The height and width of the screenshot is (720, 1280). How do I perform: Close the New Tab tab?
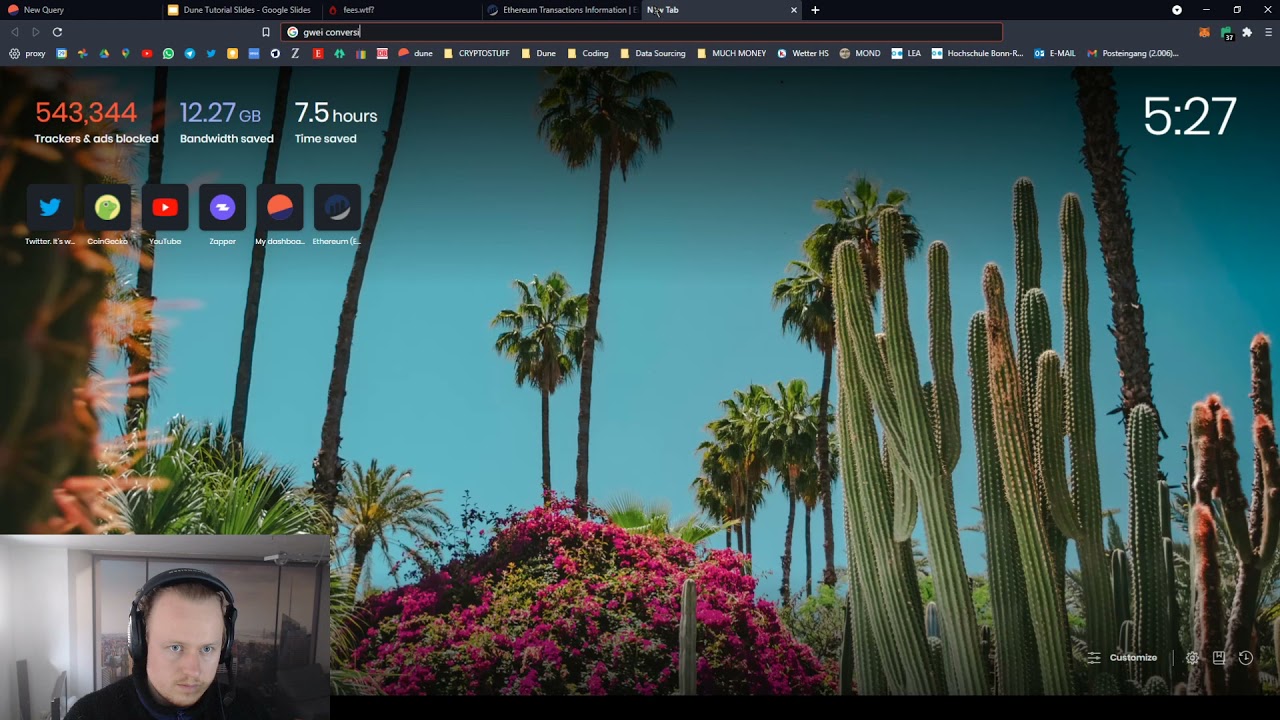click(x=794, y=10)
